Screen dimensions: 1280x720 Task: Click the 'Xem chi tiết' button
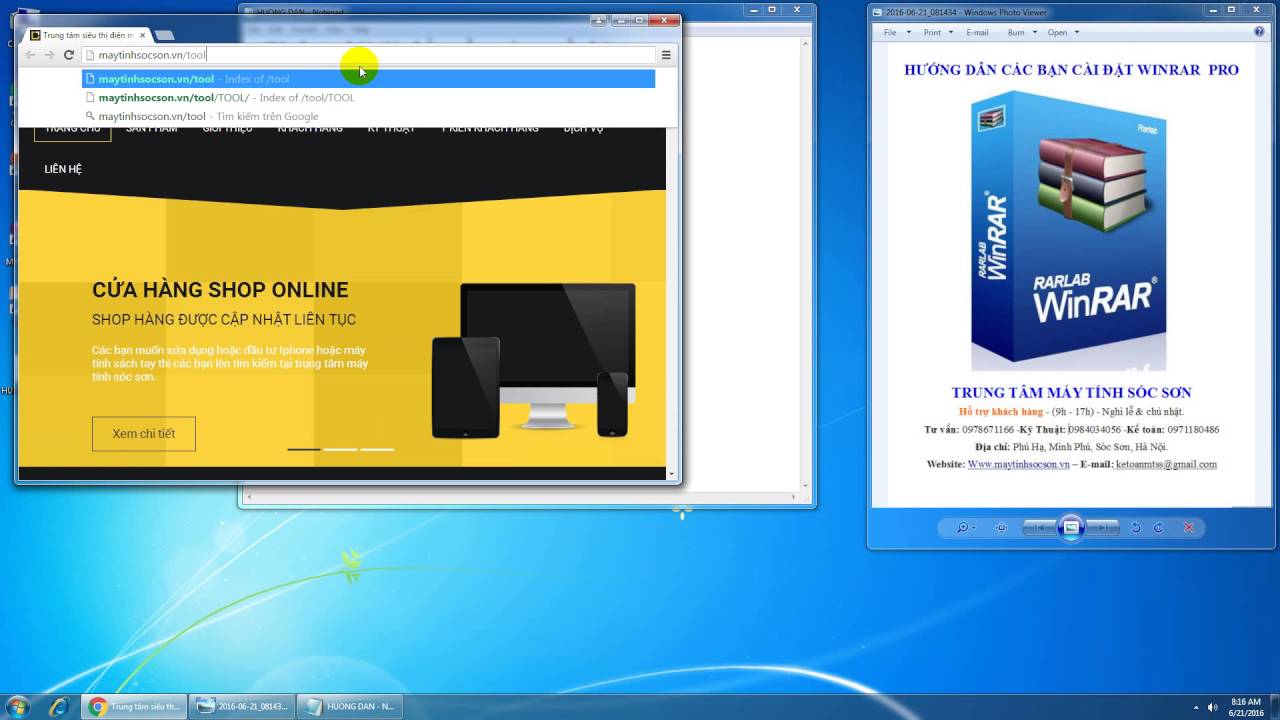(144, 434)
